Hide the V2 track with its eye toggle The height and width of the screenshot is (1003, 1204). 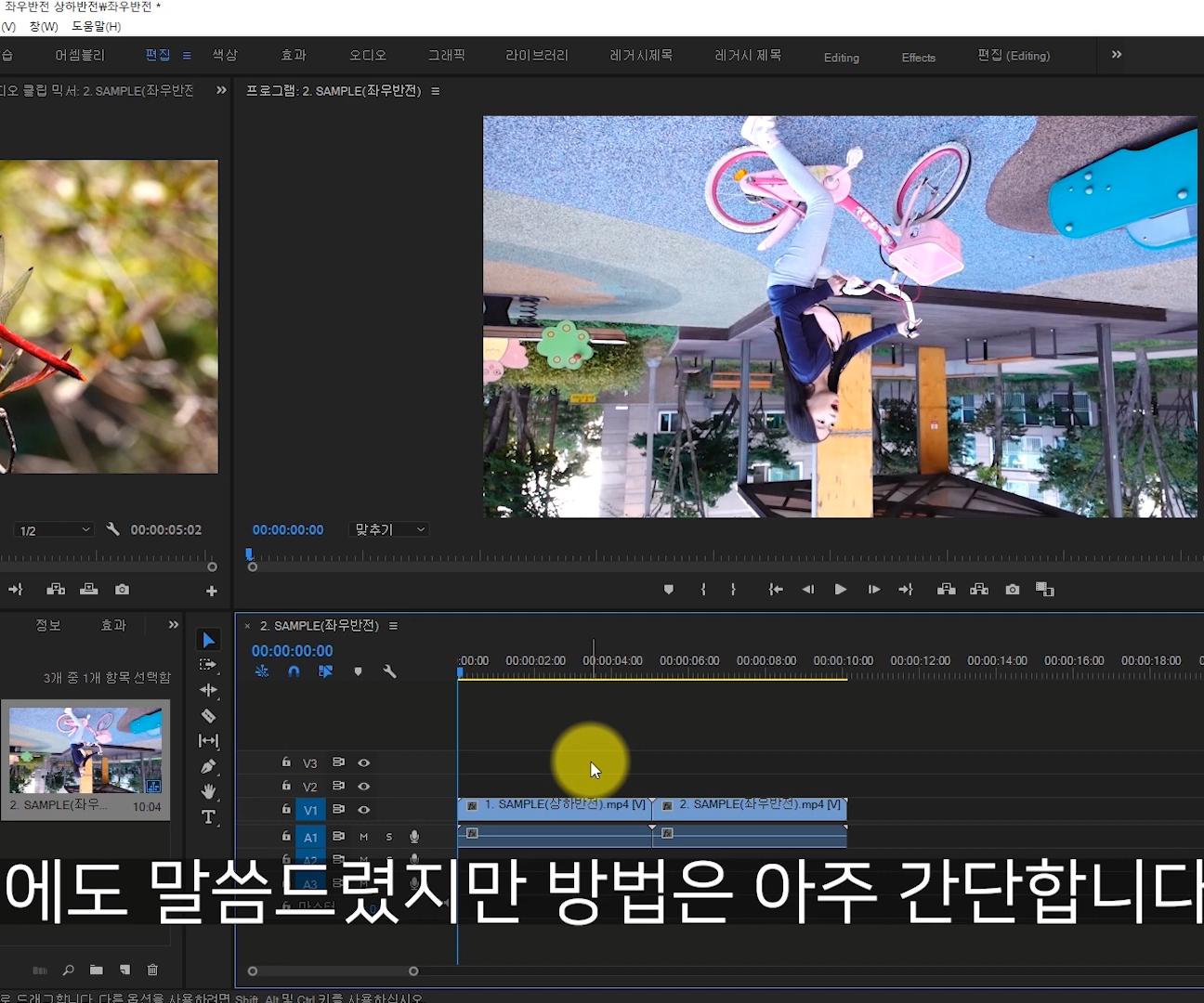[364, 786]
